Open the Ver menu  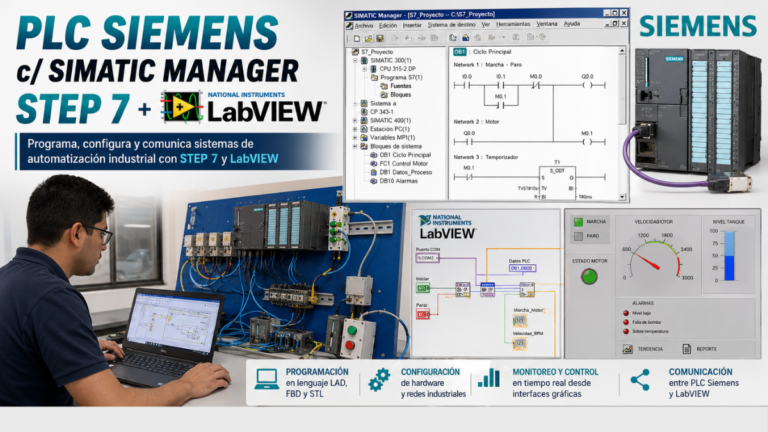click(485, 24)
